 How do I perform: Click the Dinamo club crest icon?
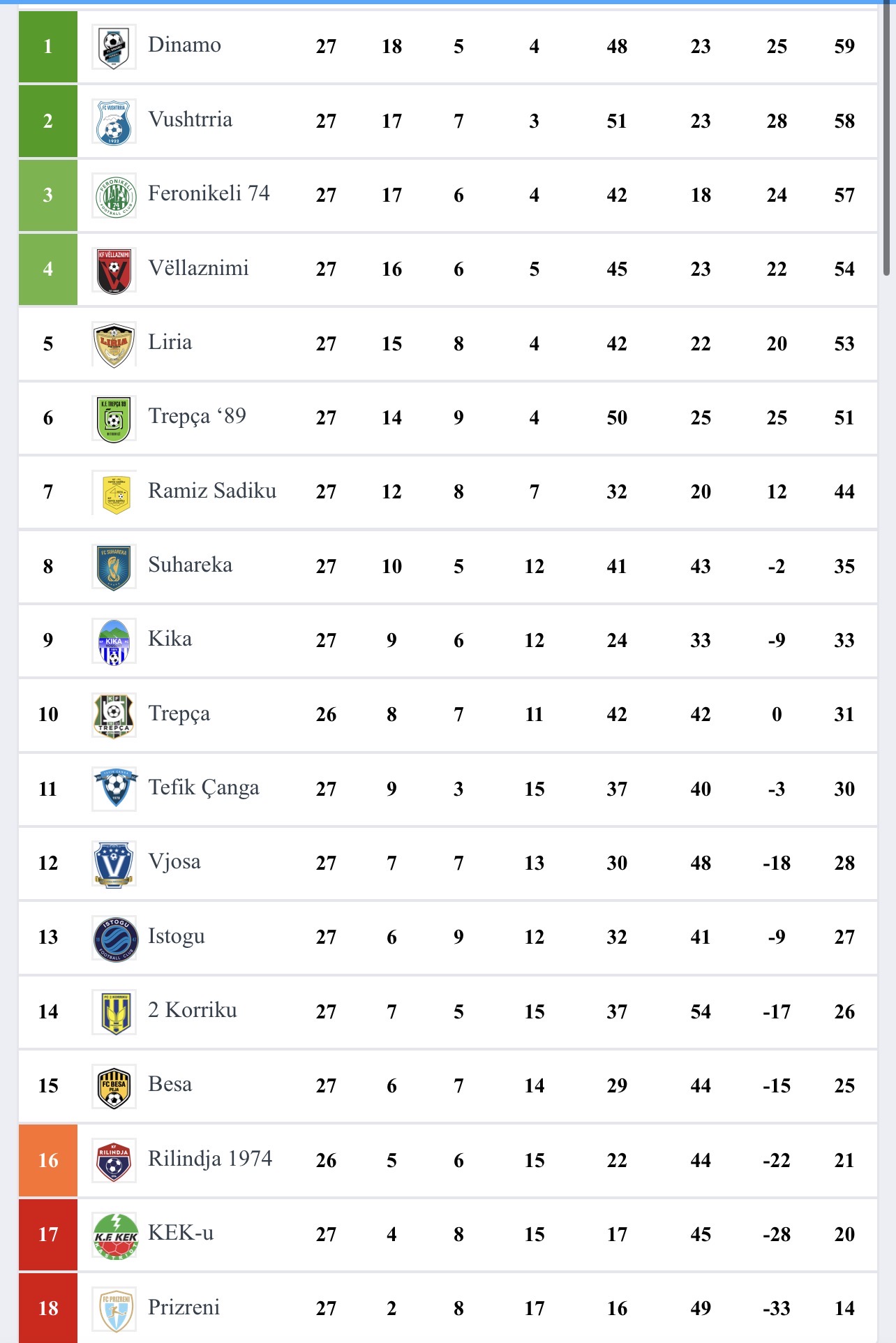click(114, 47)
